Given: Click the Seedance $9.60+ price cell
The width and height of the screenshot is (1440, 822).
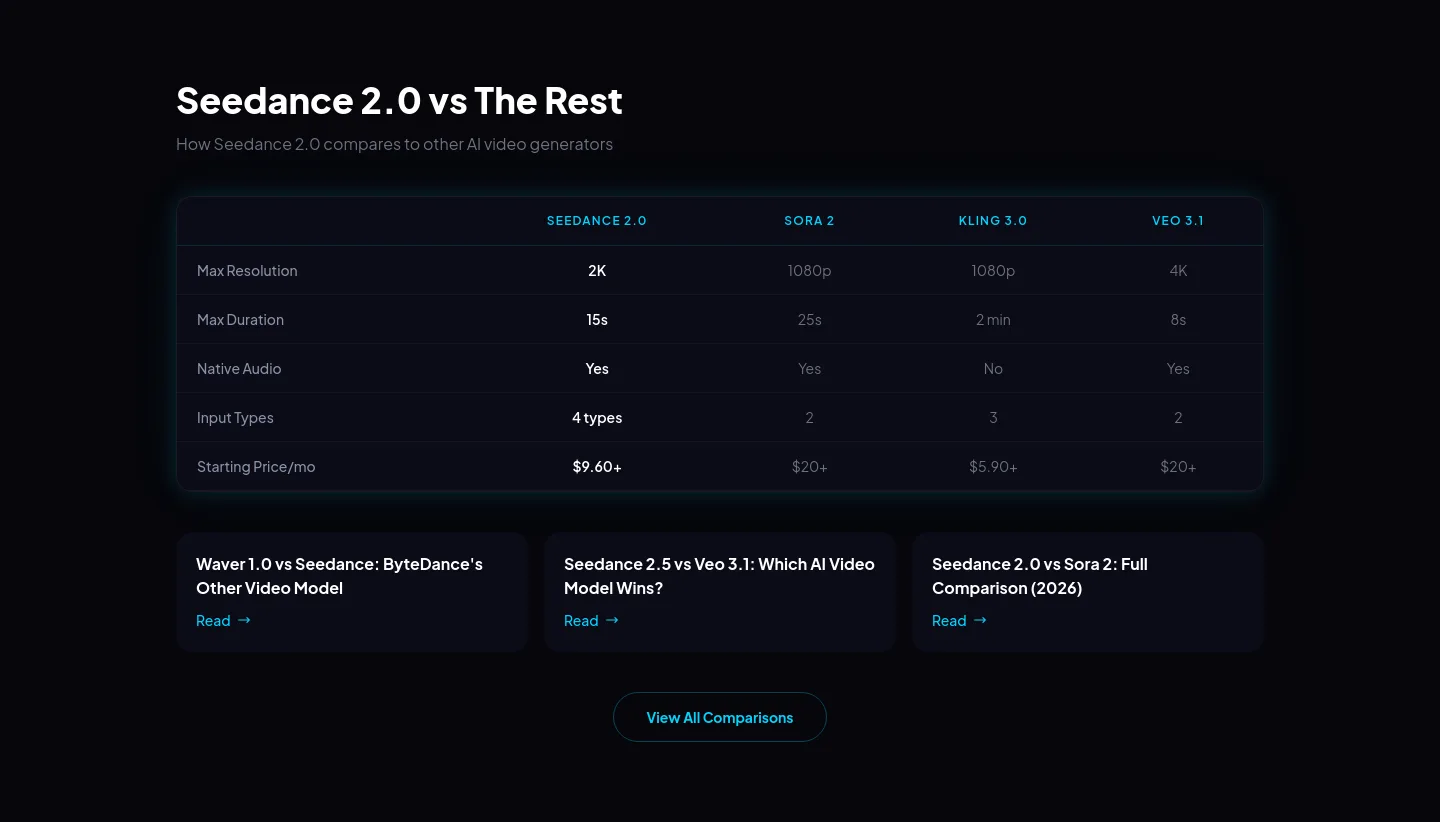Looking at the screenshot, I should tap(597, 467).
